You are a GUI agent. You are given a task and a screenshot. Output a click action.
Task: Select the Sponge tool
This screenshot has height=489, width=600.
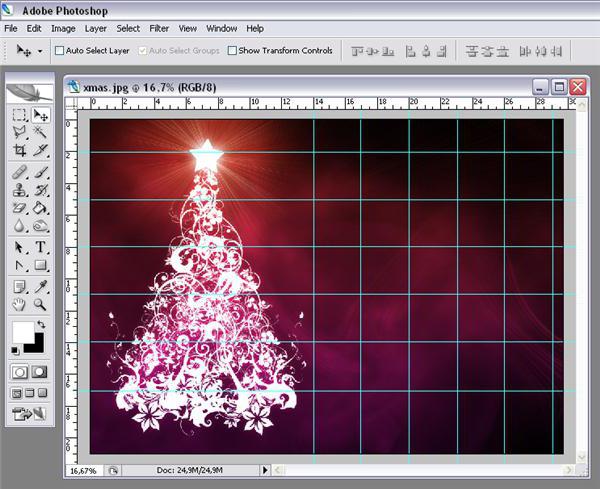[x=40, y=226]
